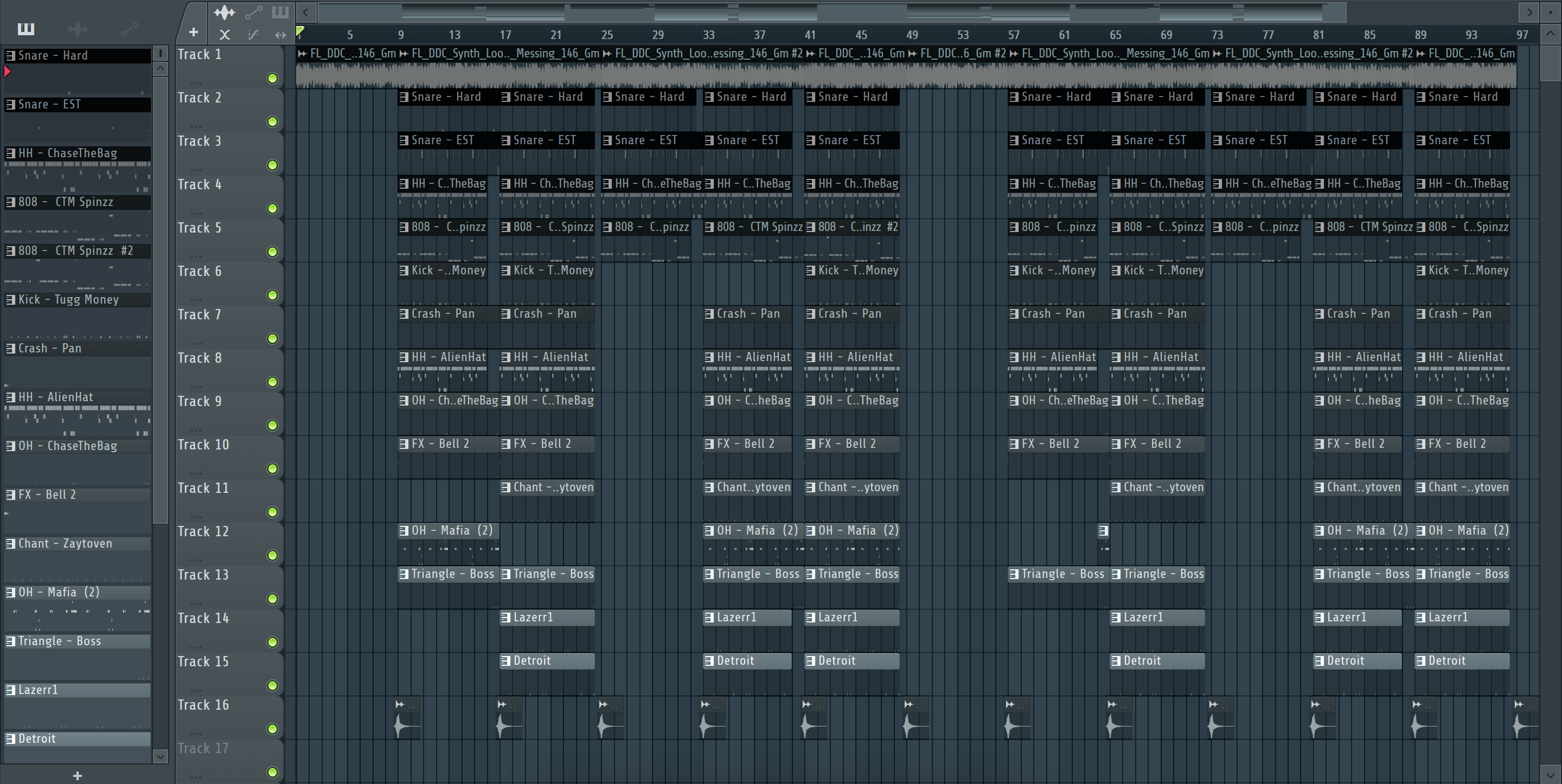The height and width of the screenshot is (784, 1562).
Task: Toggle the mute light on Track 5
Action: (x=273, y=252)
